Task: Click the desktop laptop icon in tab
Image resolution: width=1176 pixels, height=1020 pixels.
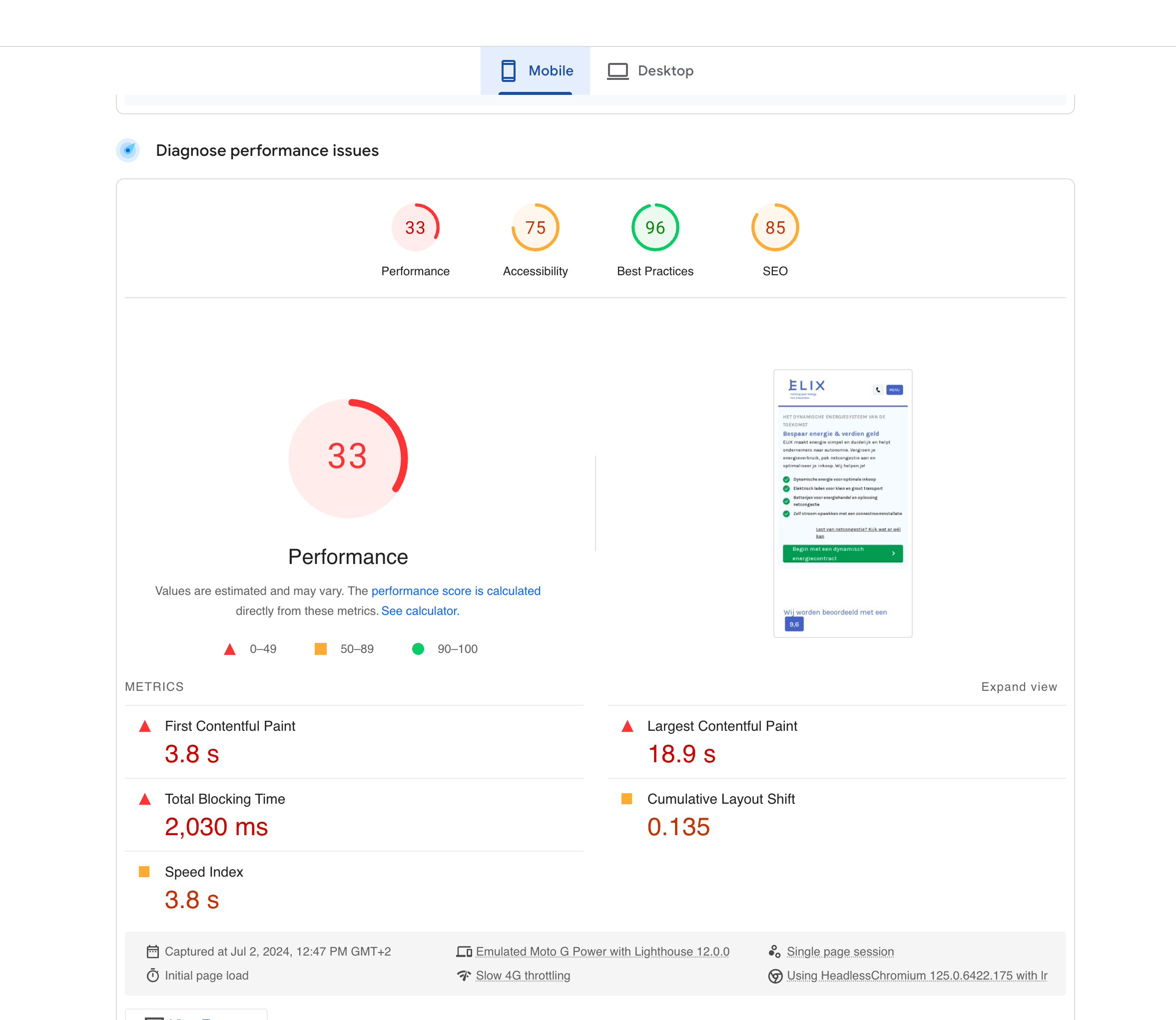Action: click(x=617, y=71)
